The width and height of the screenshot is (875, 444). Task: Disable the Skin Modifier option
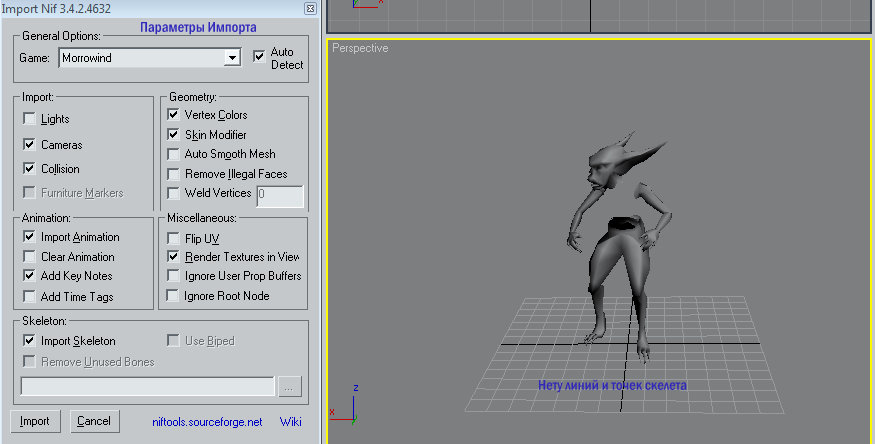click(x=174, y=134)
